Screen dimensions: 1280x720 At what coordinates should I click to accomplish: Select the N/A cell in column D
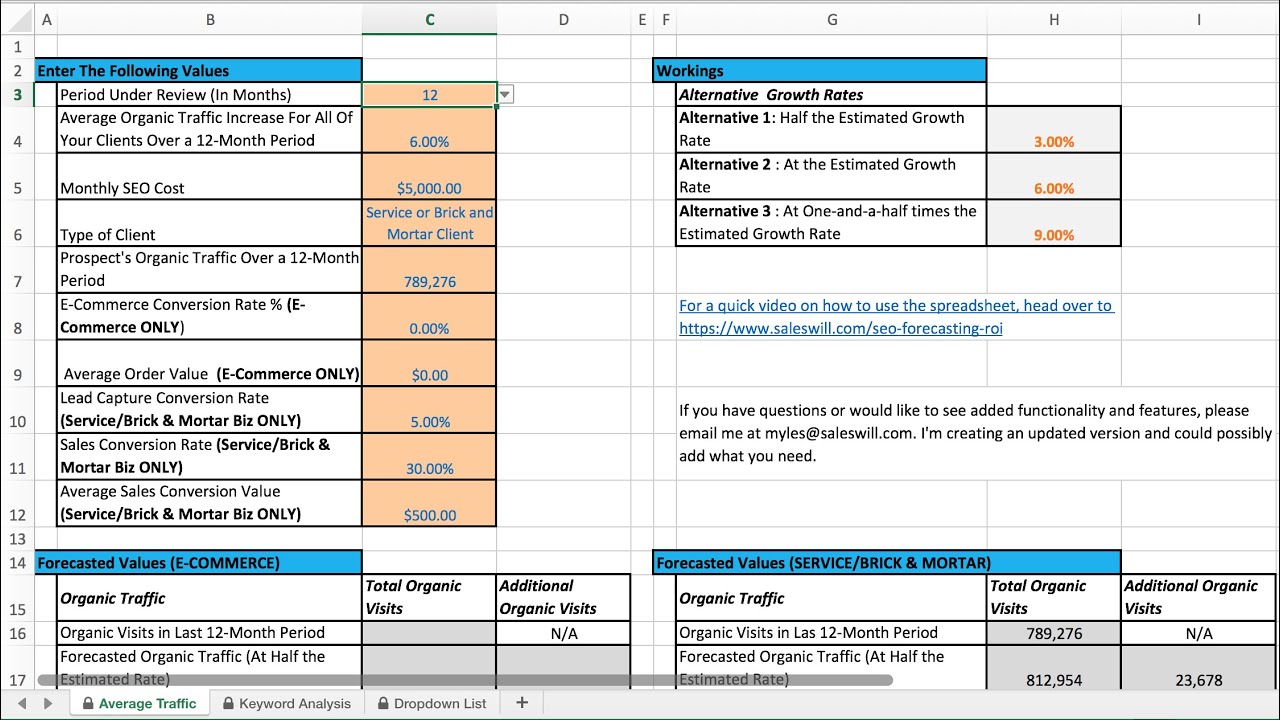564,633
